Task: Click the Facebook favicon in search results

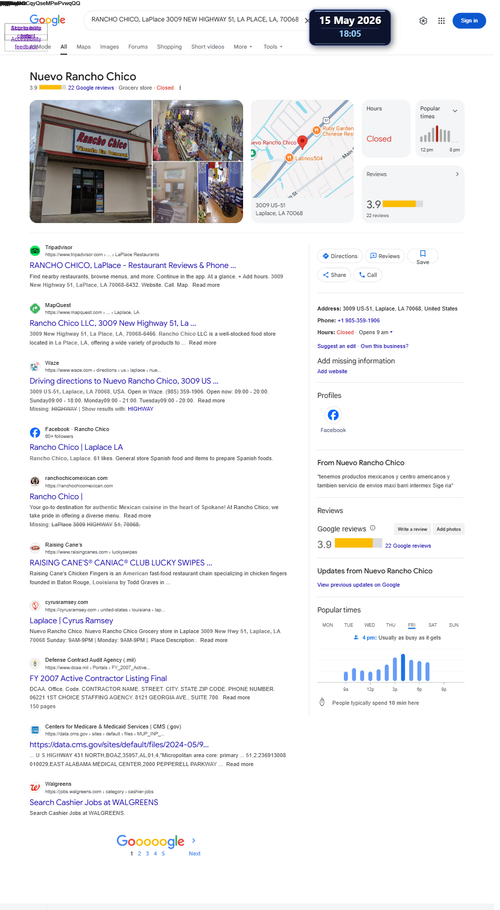Action: tap(35, 432)
